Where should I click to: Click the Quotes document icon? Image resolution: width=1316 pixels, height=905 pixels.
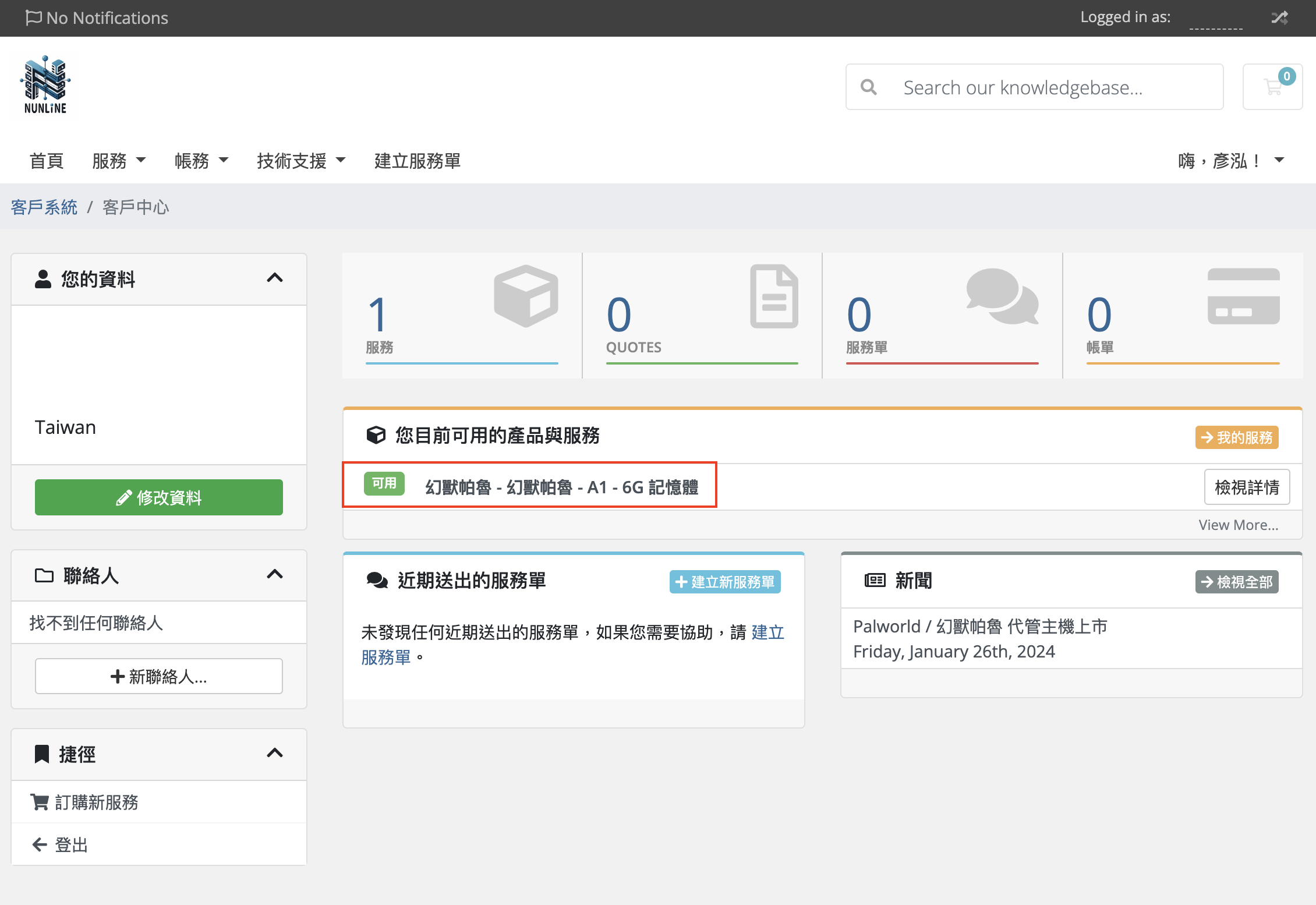[x=774, y=296]
